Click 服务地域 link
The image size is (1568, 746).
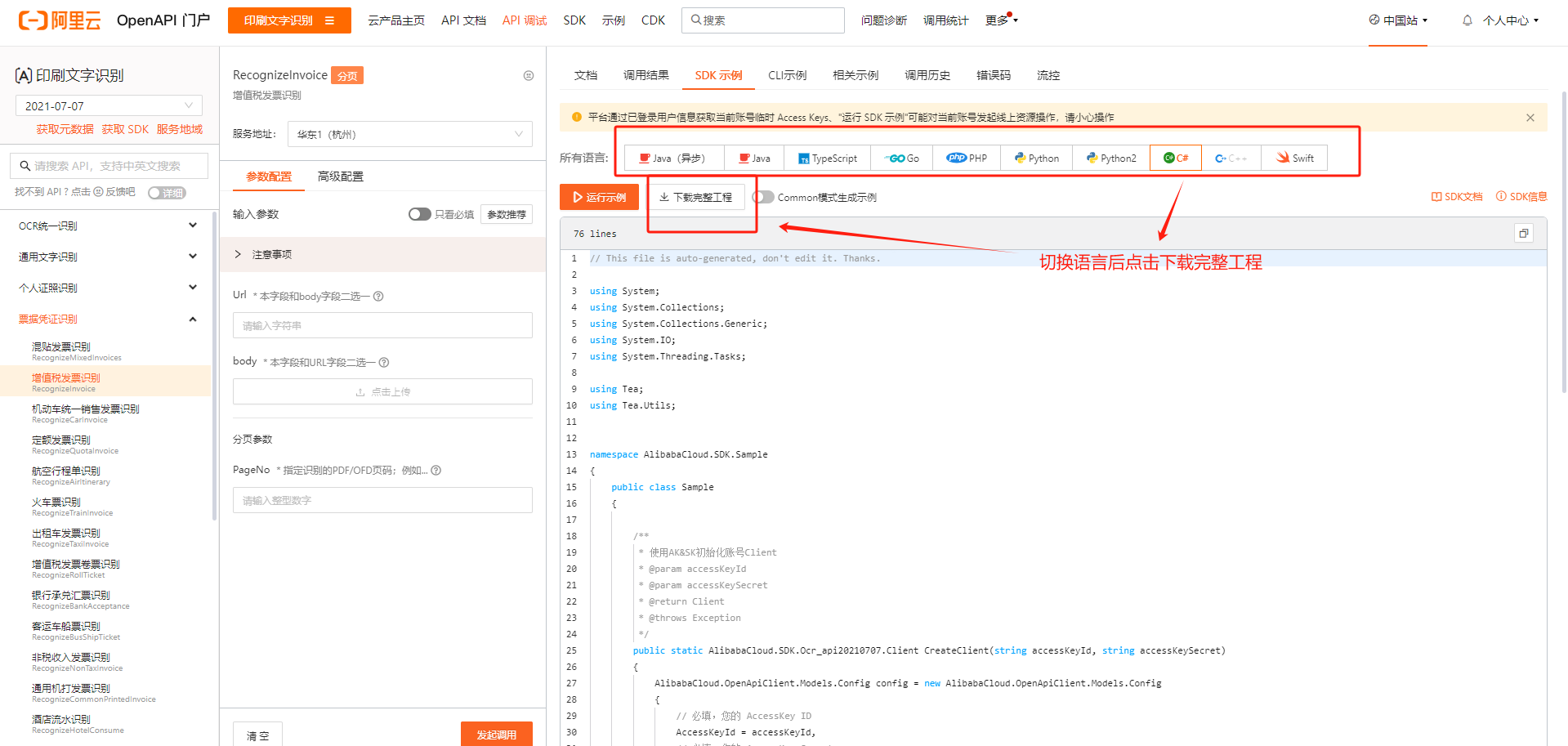[x=180, y=129]
